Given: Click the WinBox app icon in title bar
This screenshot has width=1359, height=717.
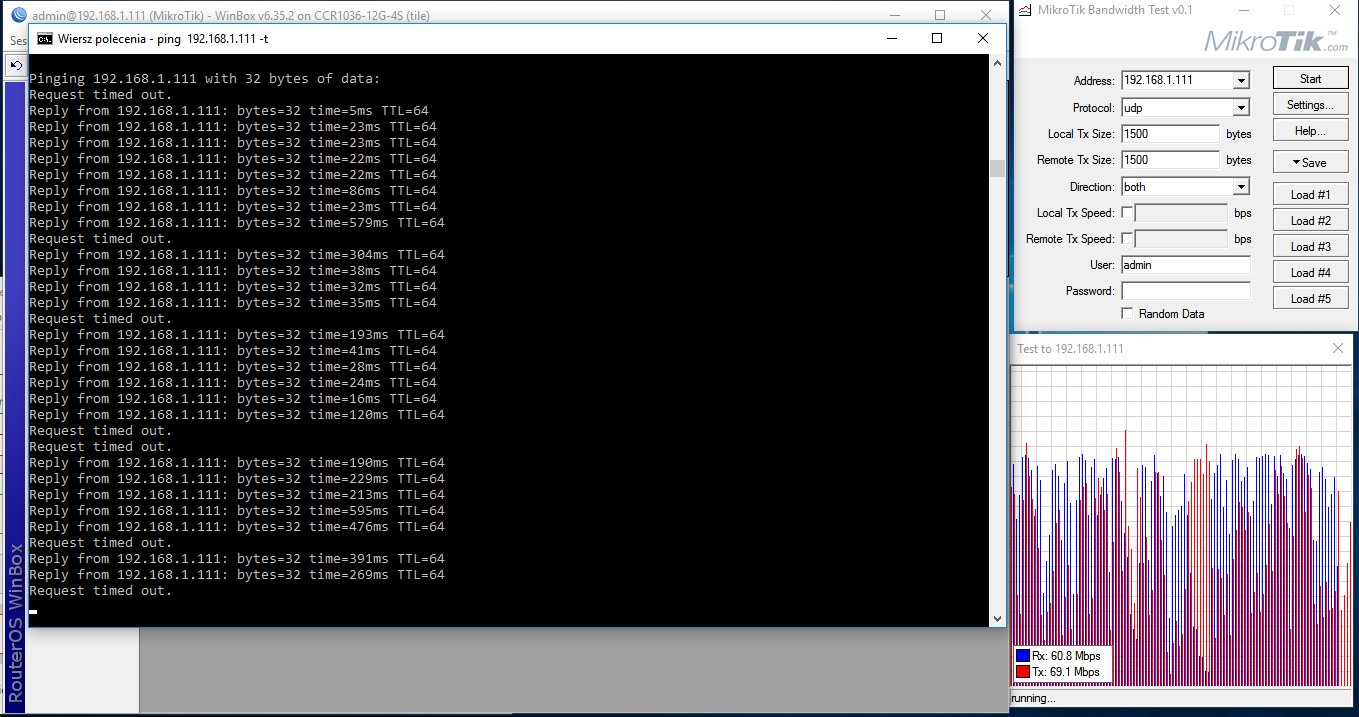Looking at the screenshot, I should [18, 15].
